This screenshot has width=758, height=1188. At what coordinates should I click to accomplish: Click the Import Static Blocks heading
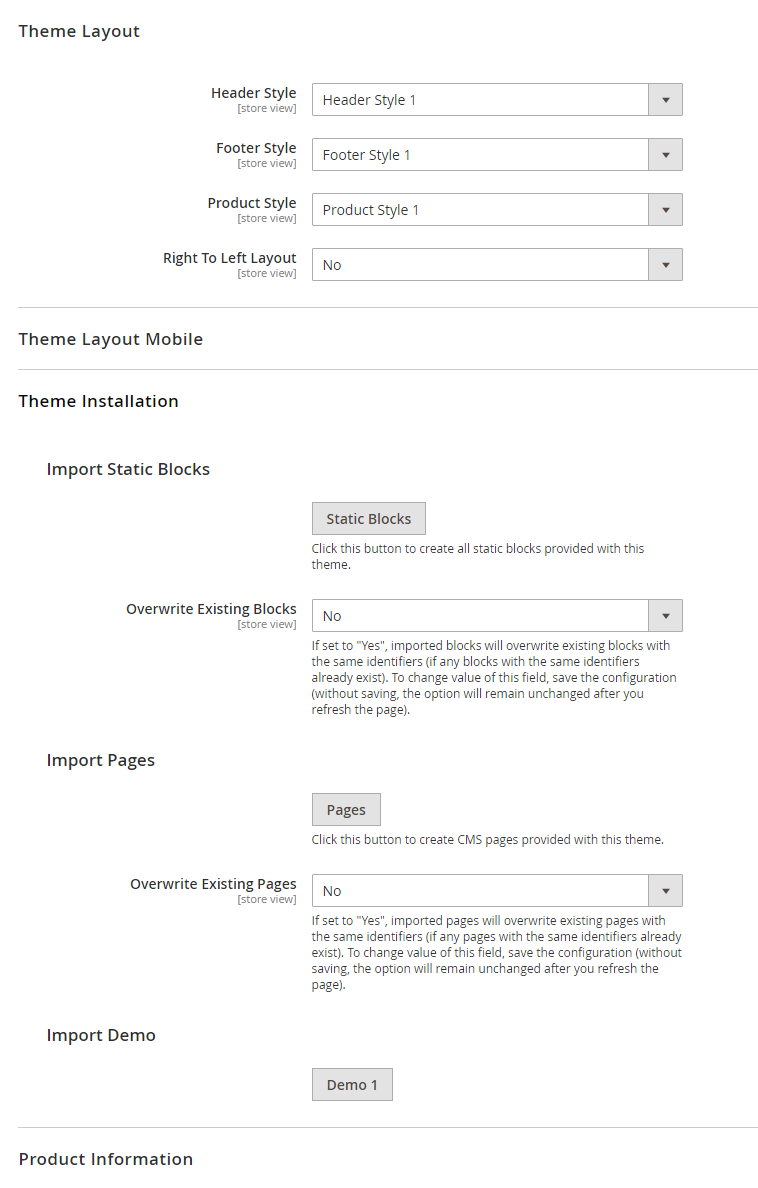(128, 469)
